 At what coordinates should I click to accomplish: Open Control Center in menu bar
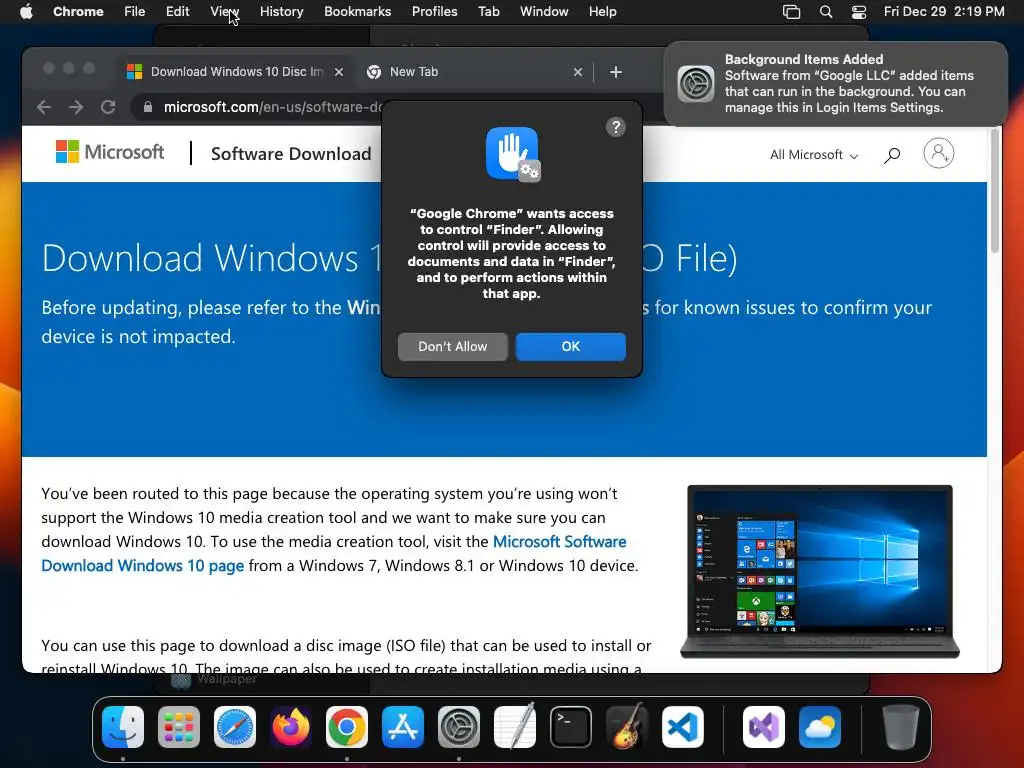click(x=859, y=11)
